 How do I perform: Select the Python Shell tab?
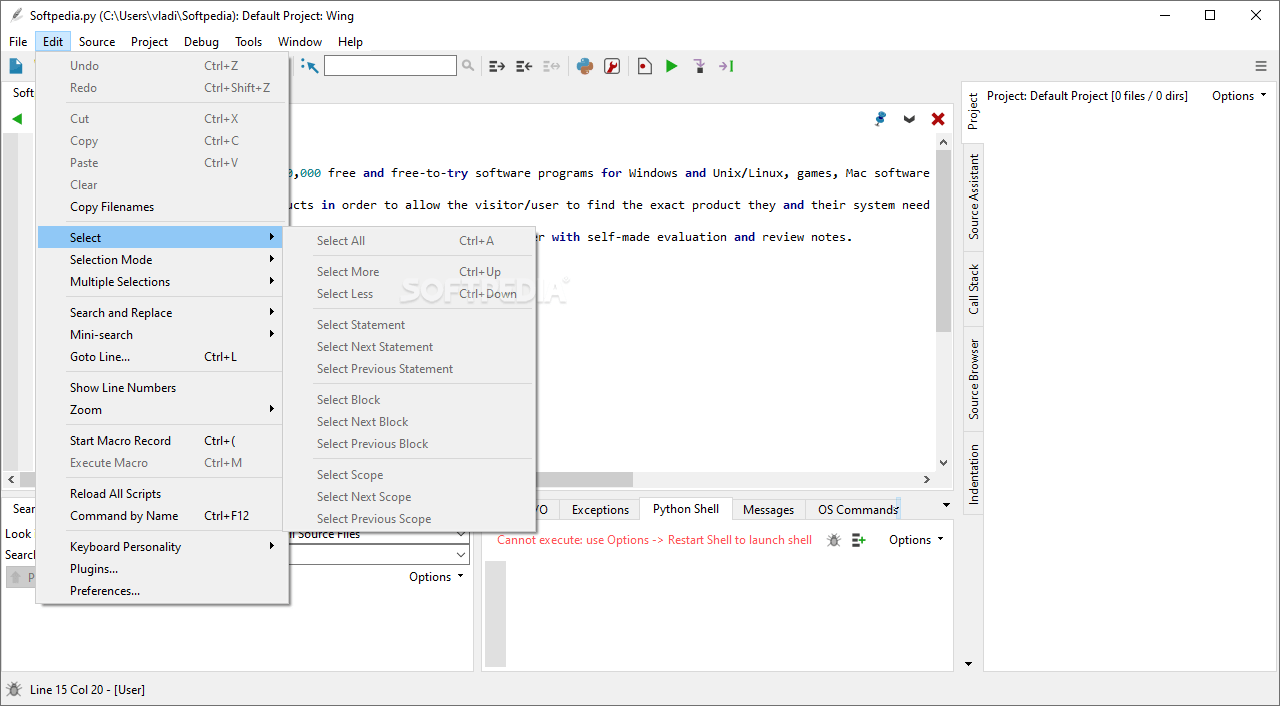[686, 508]
